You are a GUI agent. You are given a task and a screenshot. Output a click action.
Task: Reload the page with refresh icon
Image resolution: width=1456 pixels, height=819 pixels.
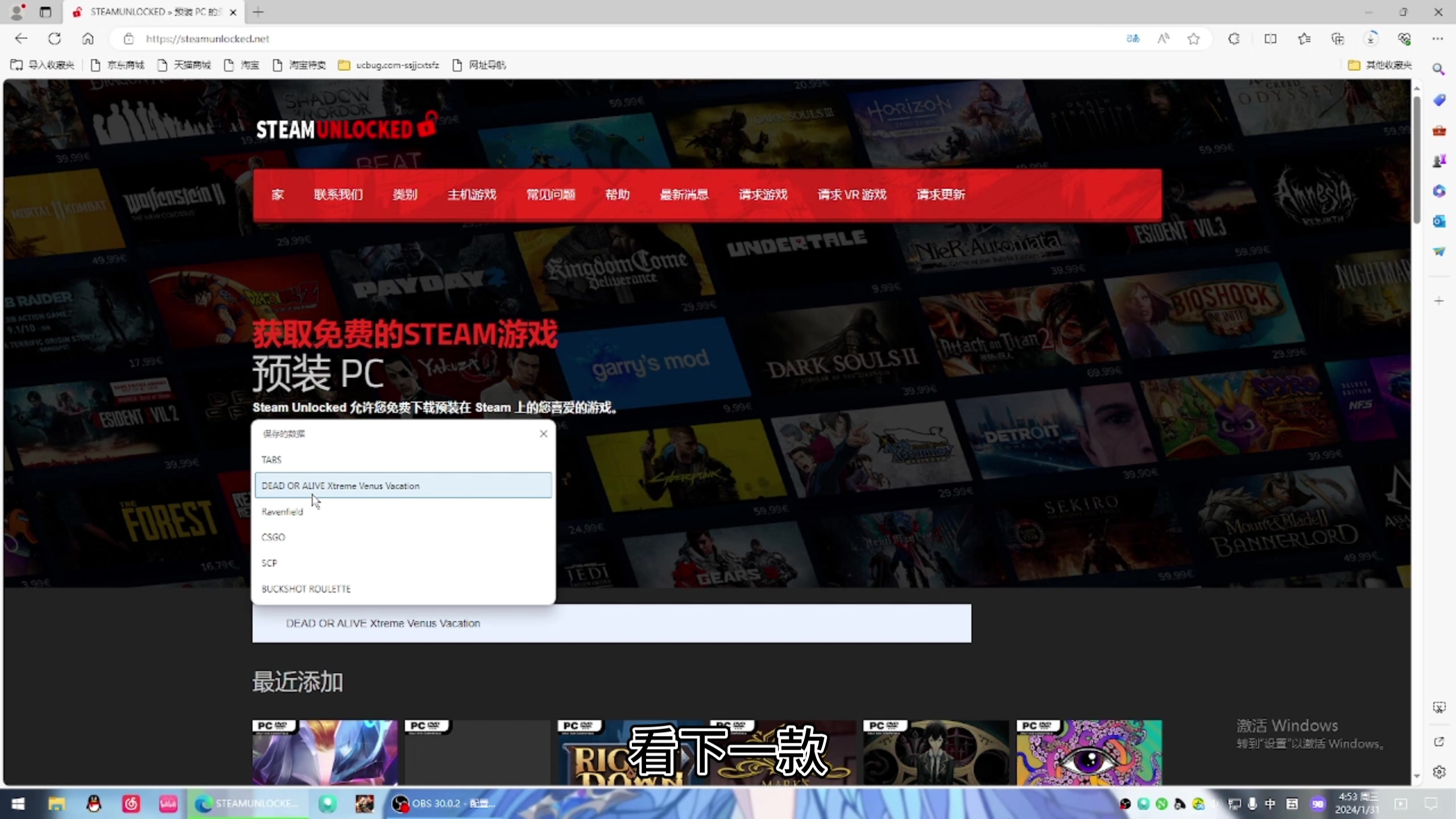coord(55,39)
